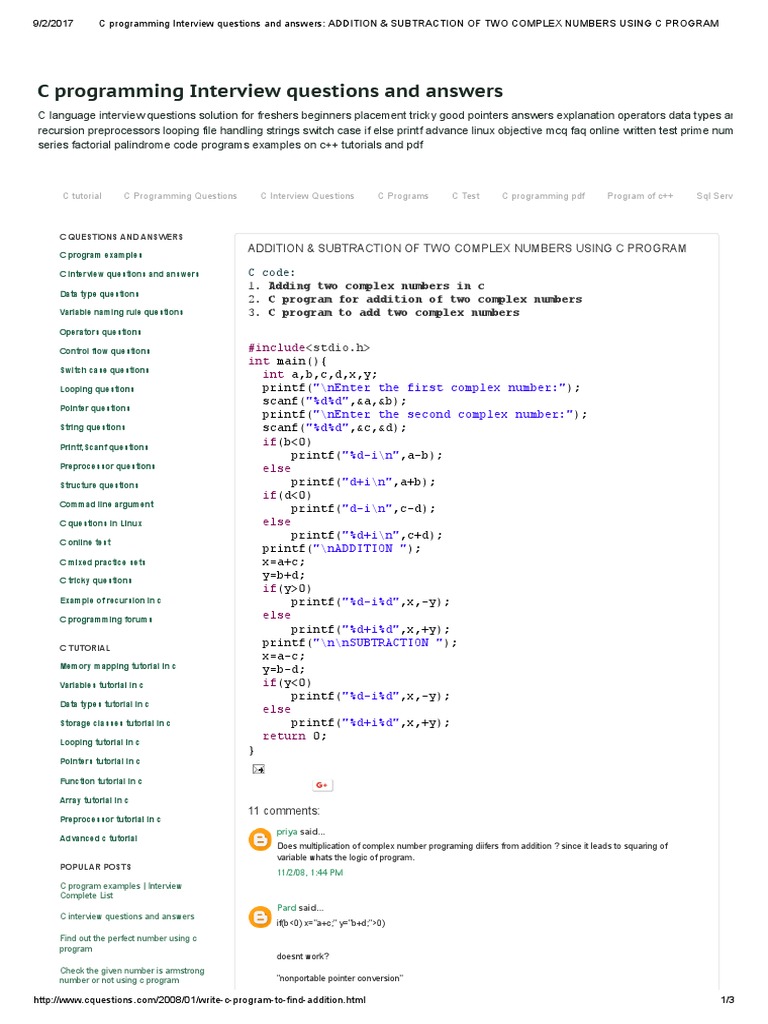Click the email post envelope icon
Viewport: 768px width, 1024px height.
[x=259, y=769]
